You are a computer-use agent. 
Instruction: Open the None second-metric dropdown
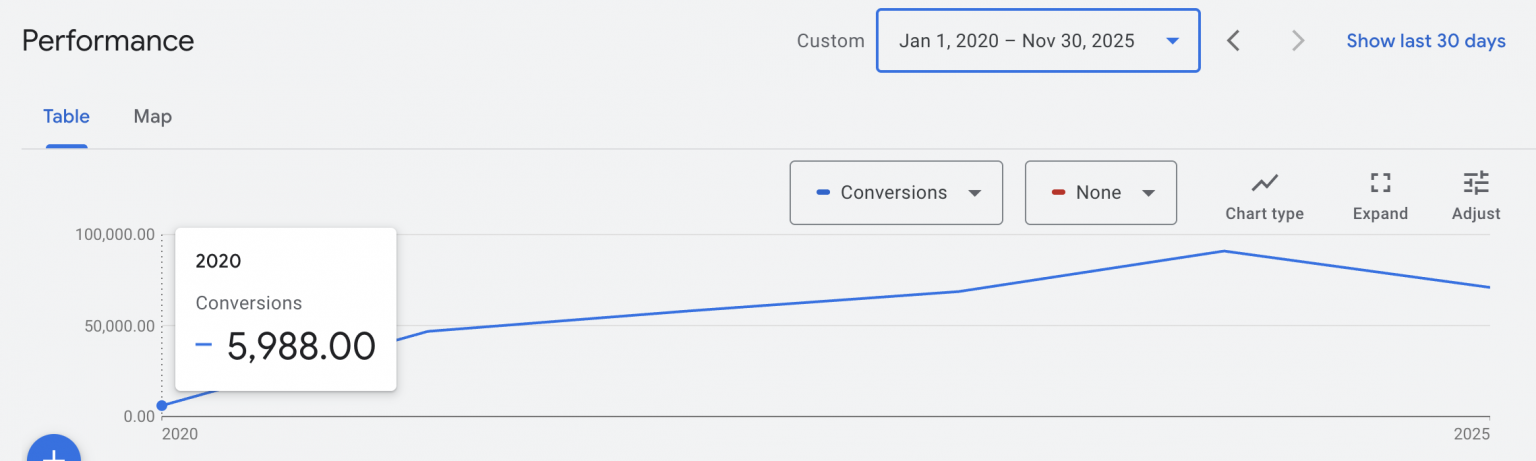tap(1100, 193)
